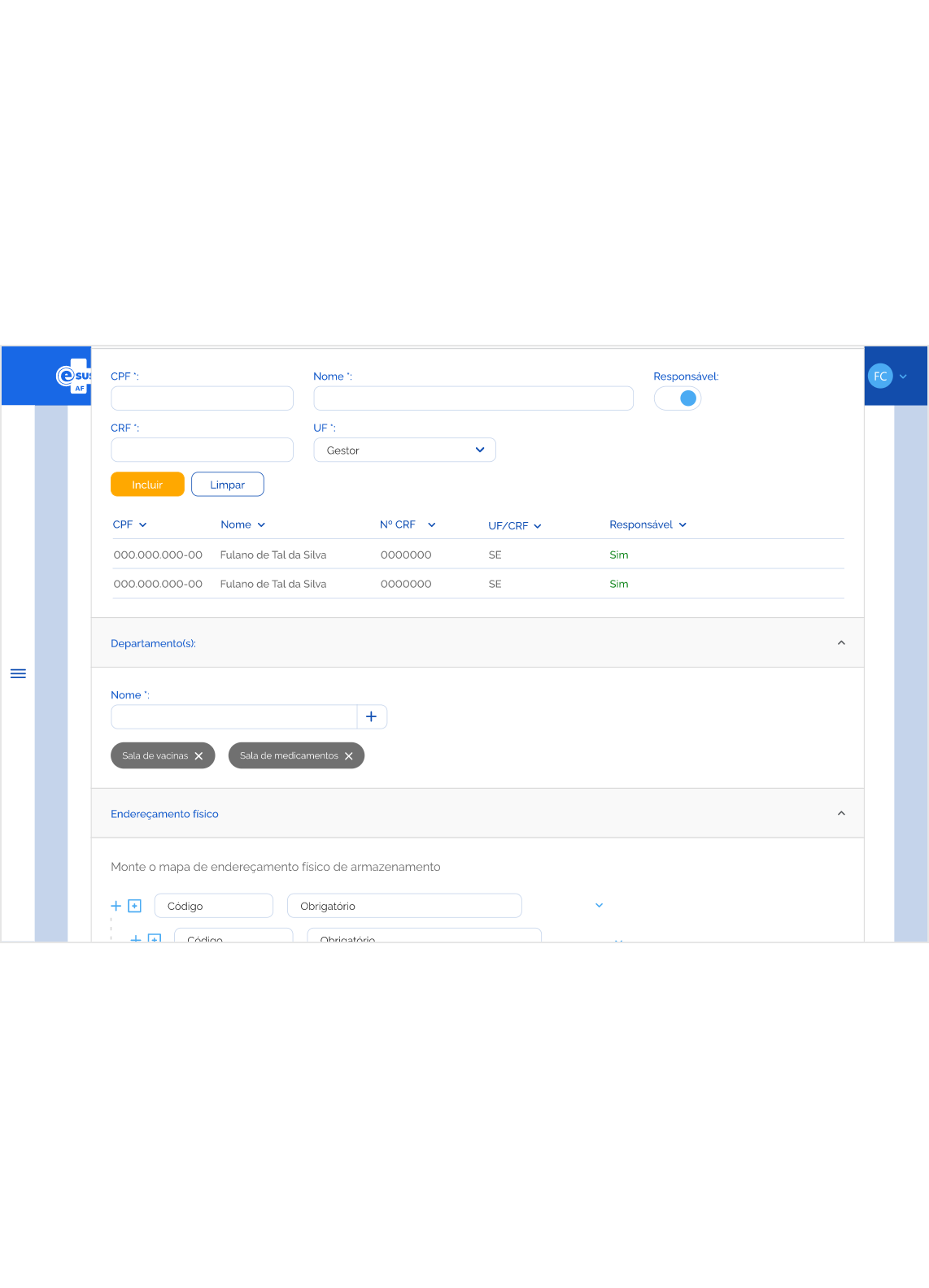929x1288 pixels.
Task: Add department with the plus button
Action: (x=371, y=716)
